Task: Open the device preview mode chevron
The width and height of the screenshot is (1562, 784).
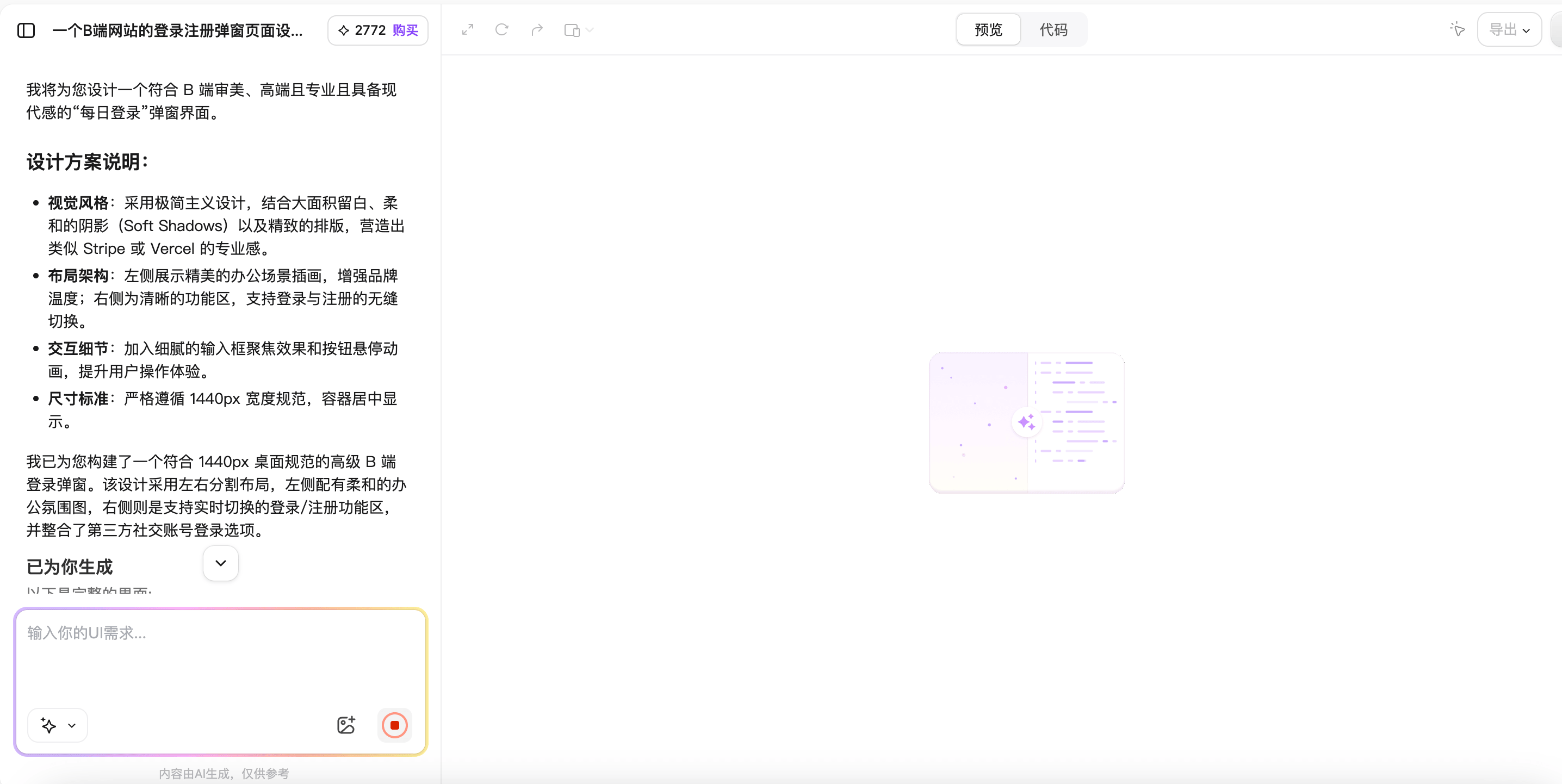Action: 590,30
